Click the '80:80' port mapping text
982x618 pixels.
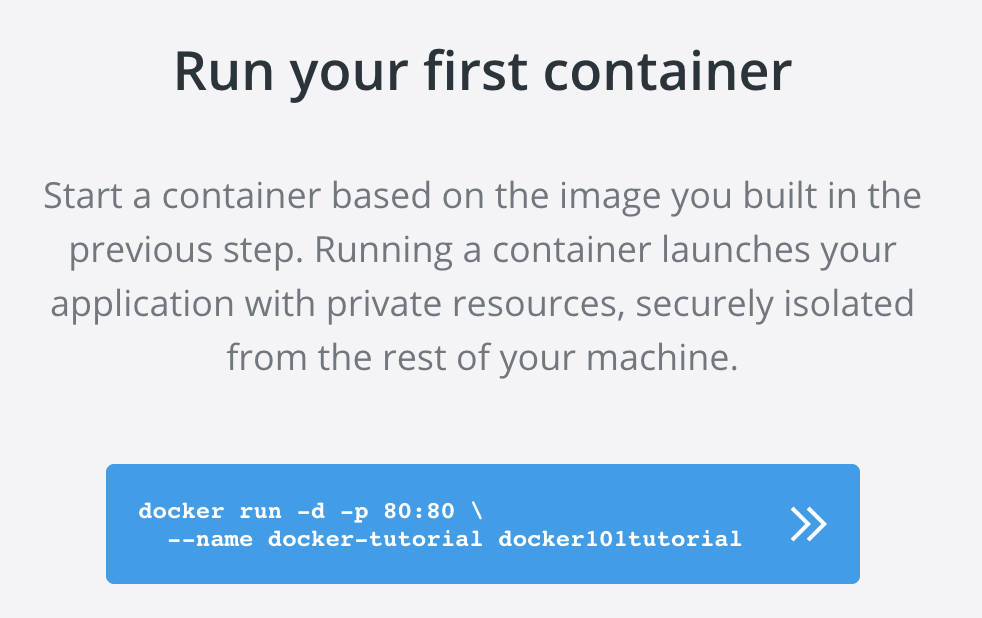tap(419, 511)
